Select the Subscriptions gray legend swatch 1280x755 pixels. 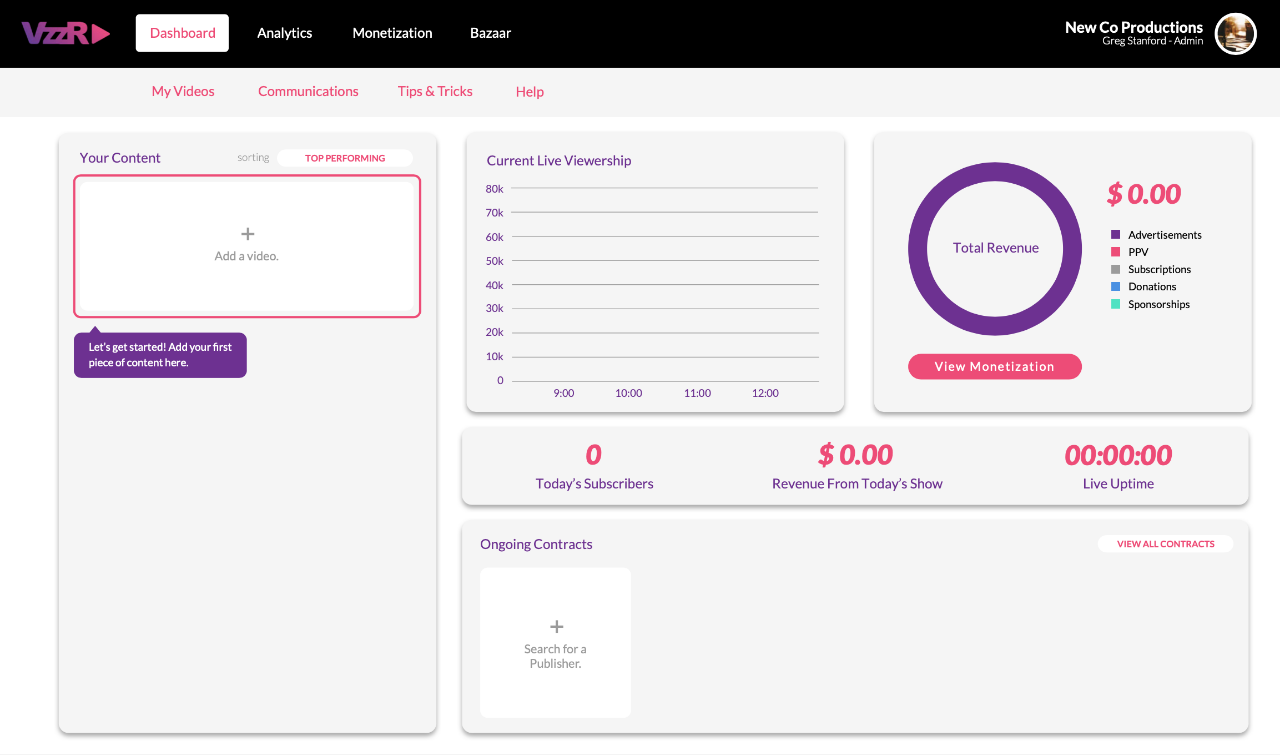[1116, 269]
